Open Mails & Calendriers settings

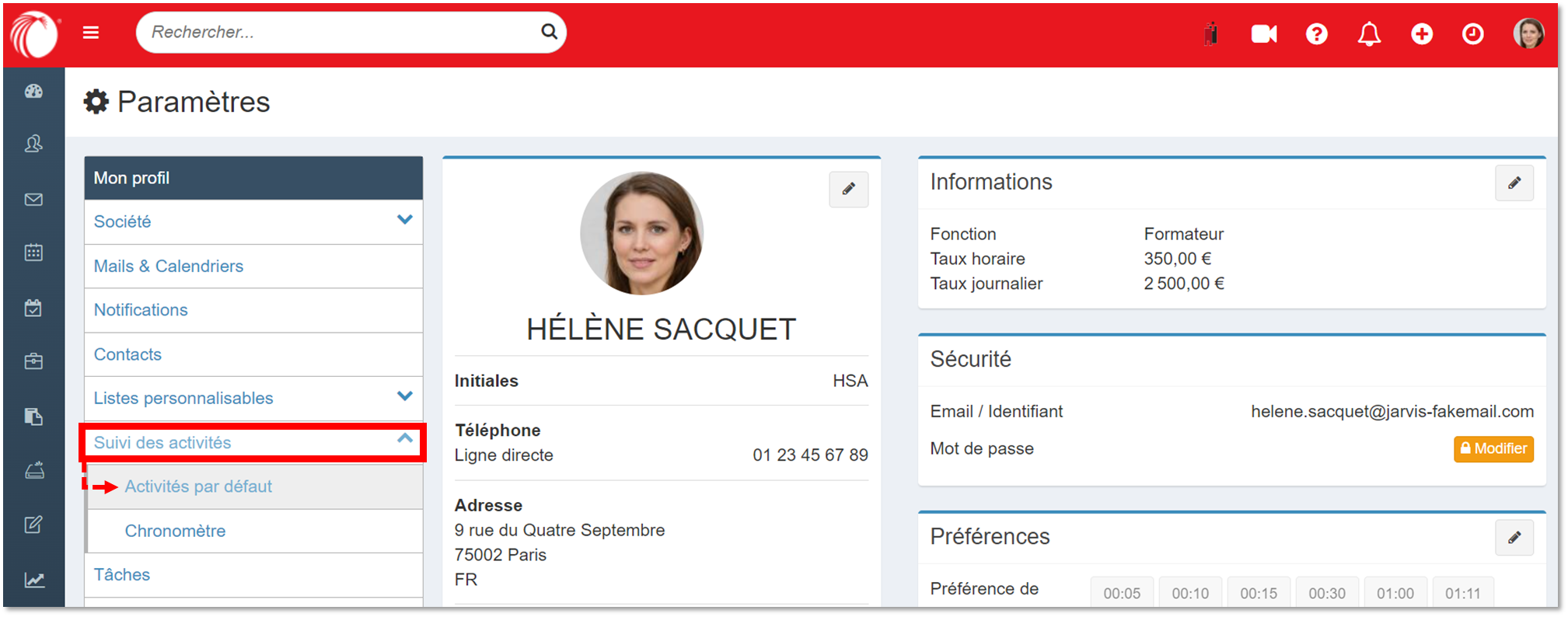pyautogui.click(x=169, y=266)
